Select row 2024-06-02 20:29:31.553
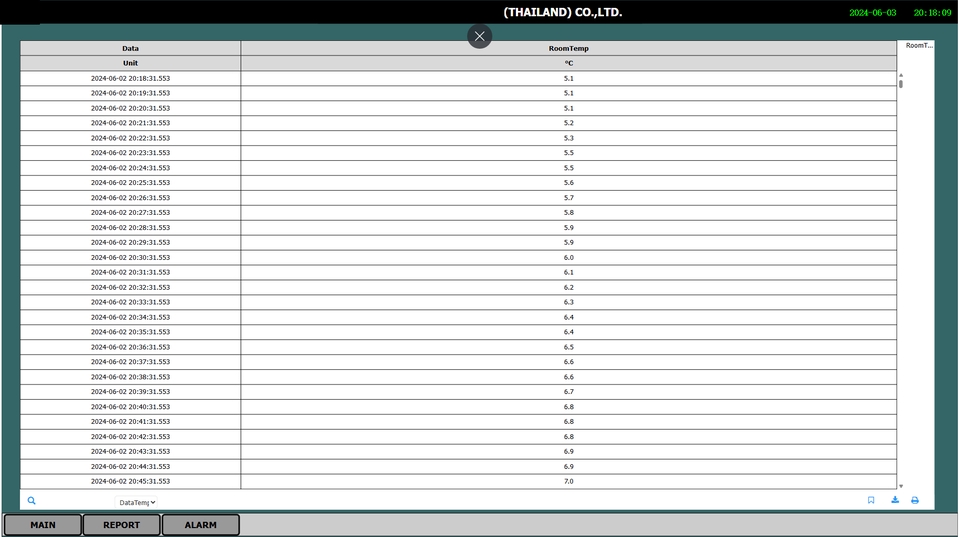 point(459,242)
